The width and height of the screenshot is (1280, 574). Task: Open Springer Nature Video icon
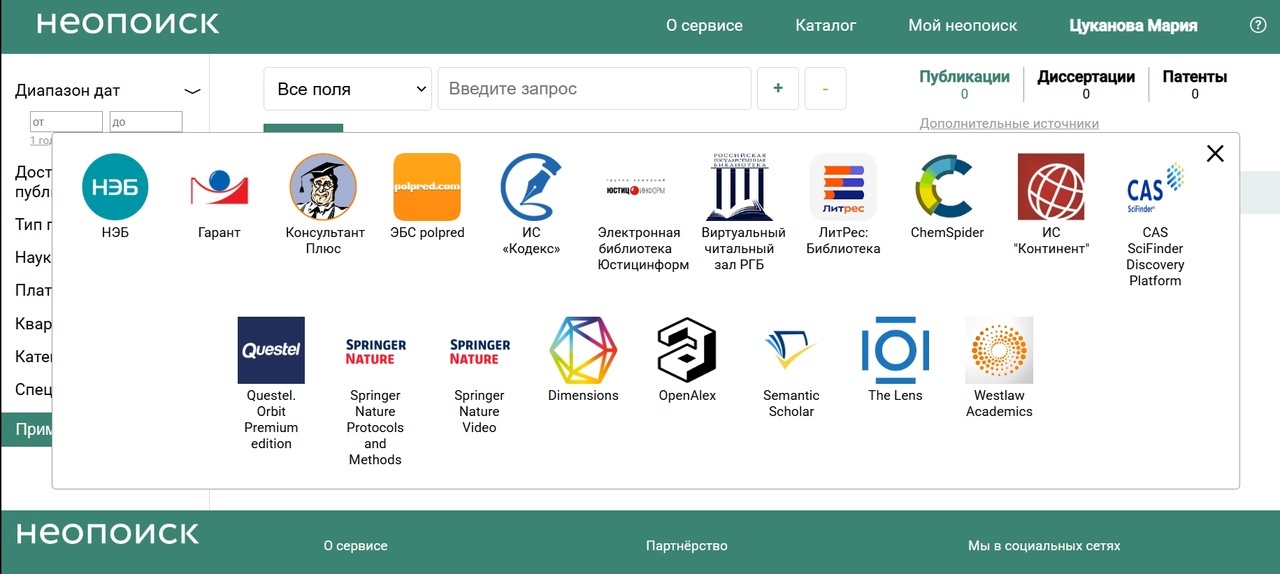coord(479,350)
